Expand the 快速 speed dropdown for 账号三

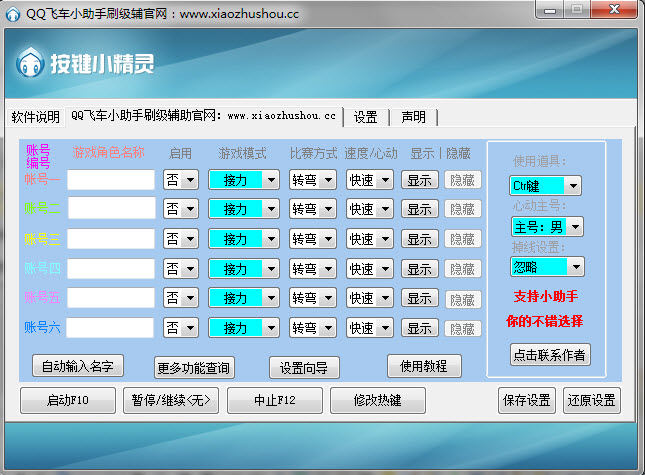[x=370, y=239]
